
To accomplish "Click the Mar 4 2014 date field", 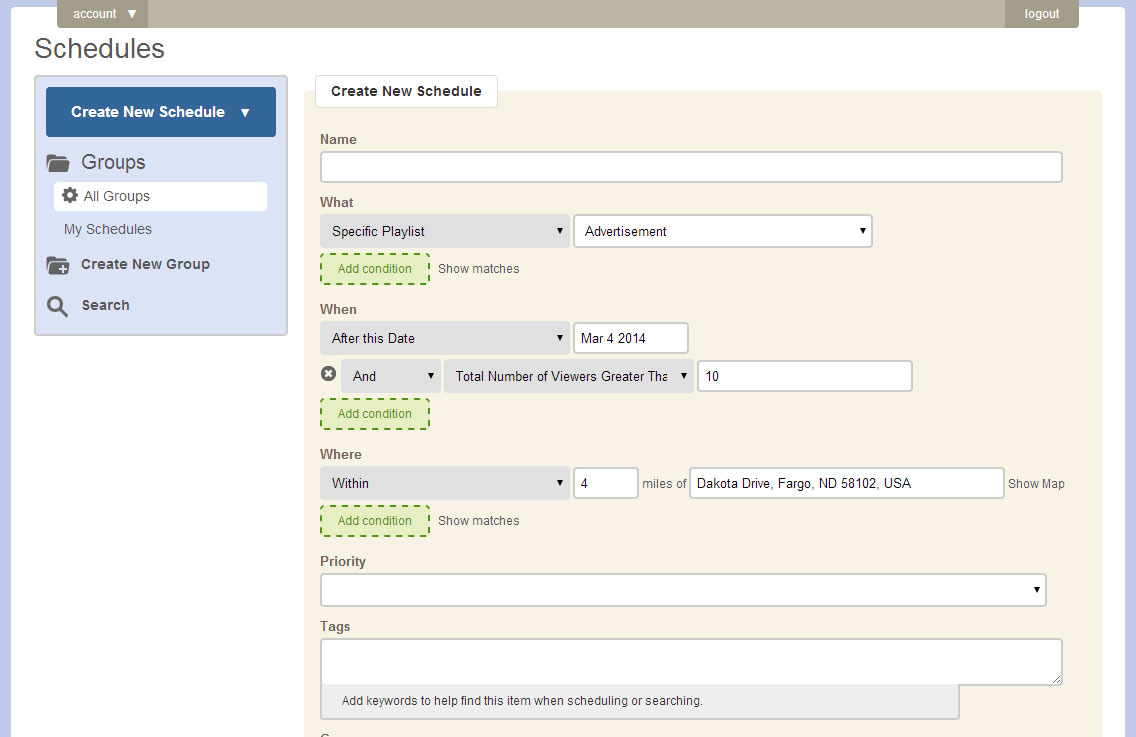I will [631, 338].
